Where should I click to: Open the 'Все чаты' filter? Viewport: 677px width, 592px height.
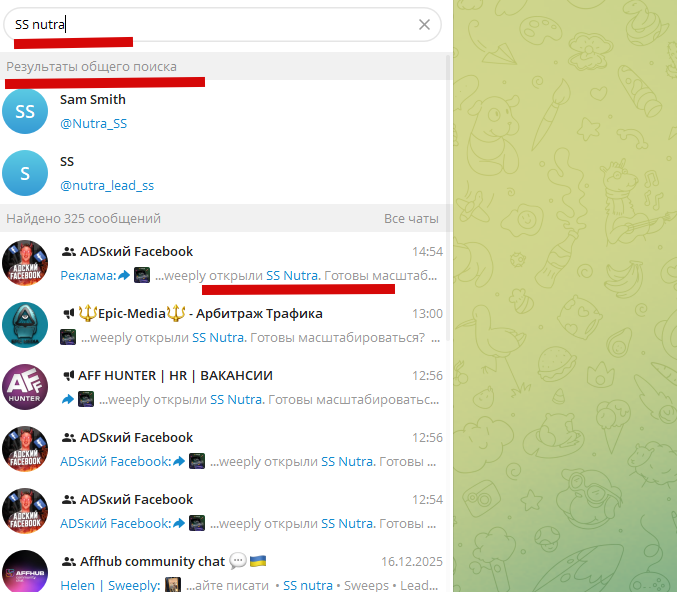pos(411,218)
